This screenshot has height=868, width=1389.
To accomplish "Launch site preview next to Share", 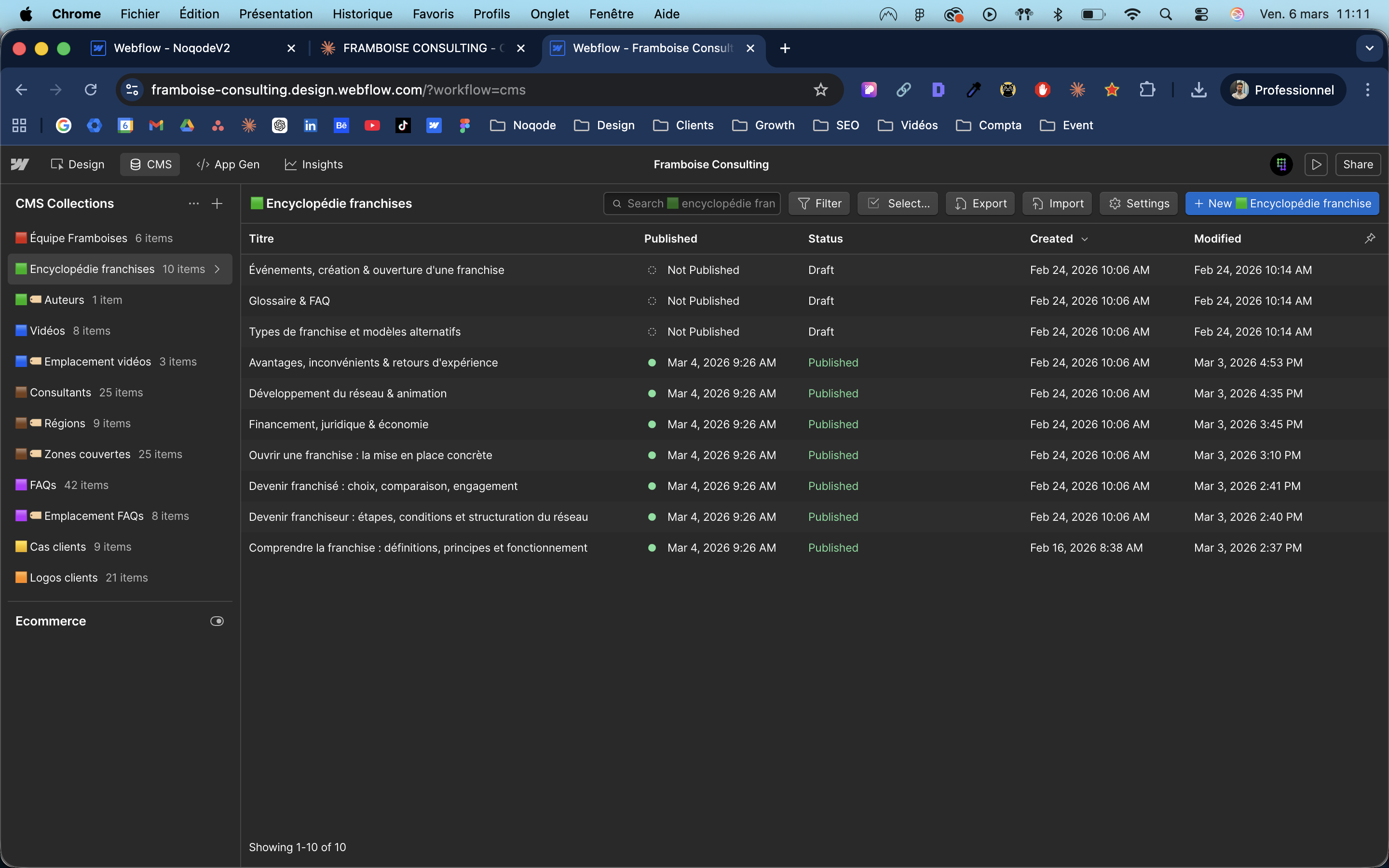I will click(1317, 164).
